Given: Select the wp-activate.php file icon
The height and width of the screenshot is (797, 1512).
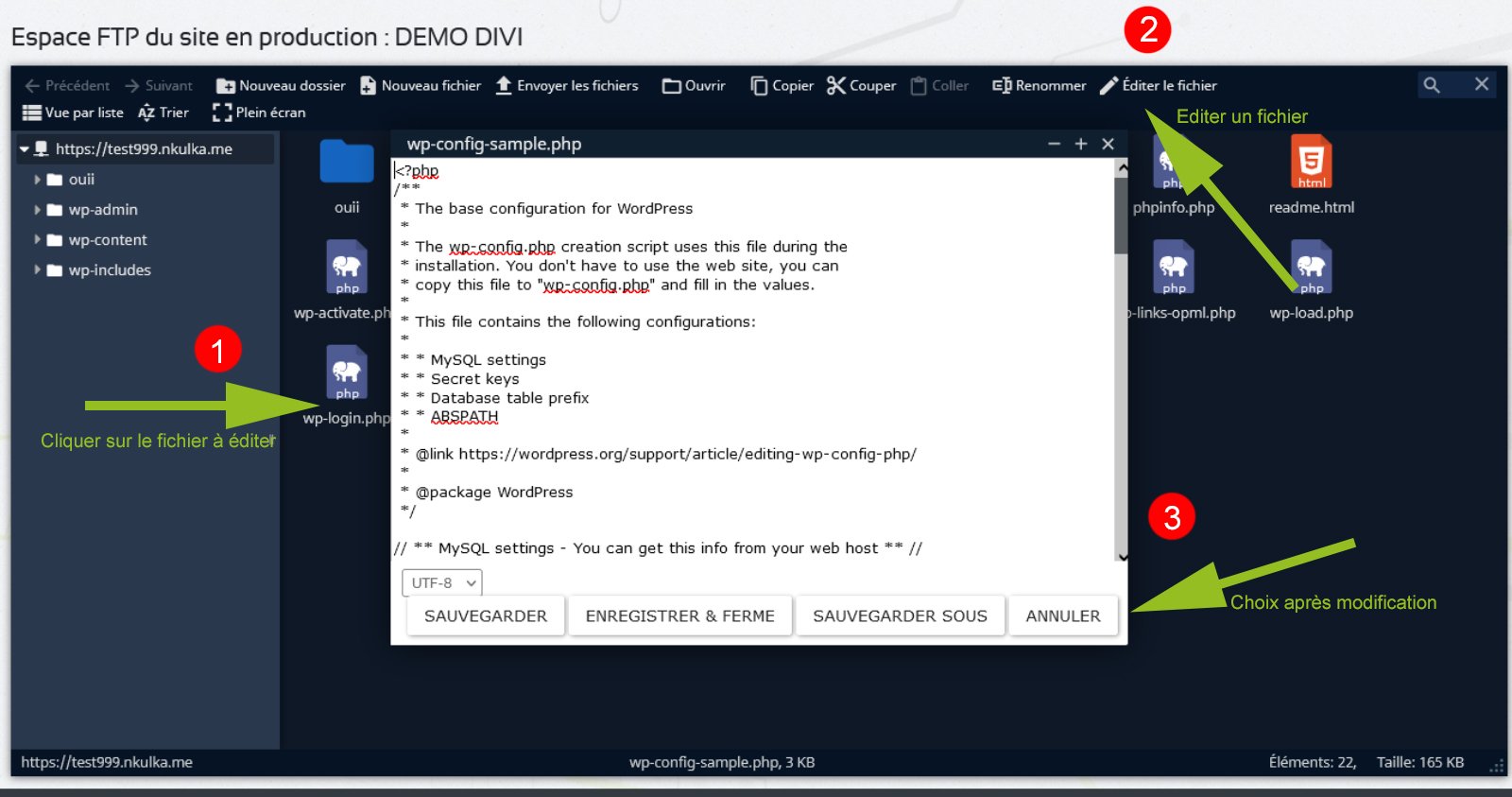Looking at the screenshot, I should pos(347,268).
